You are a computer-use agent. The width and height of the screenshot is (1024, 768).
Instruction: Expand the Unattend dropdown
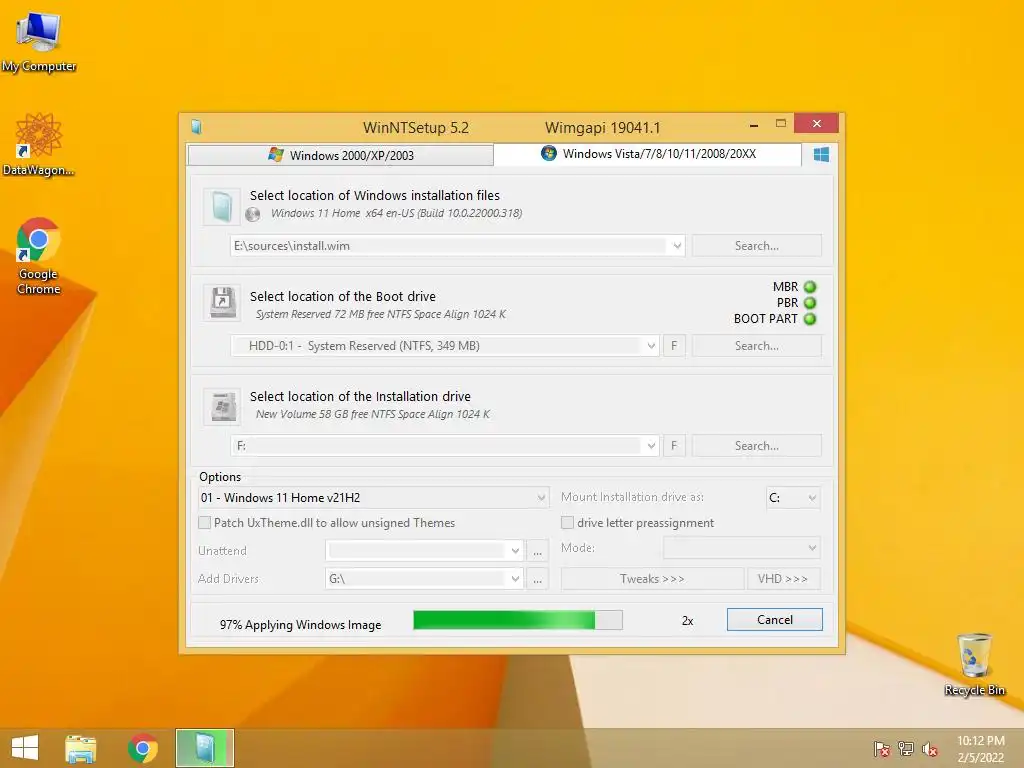click(515, 551)
